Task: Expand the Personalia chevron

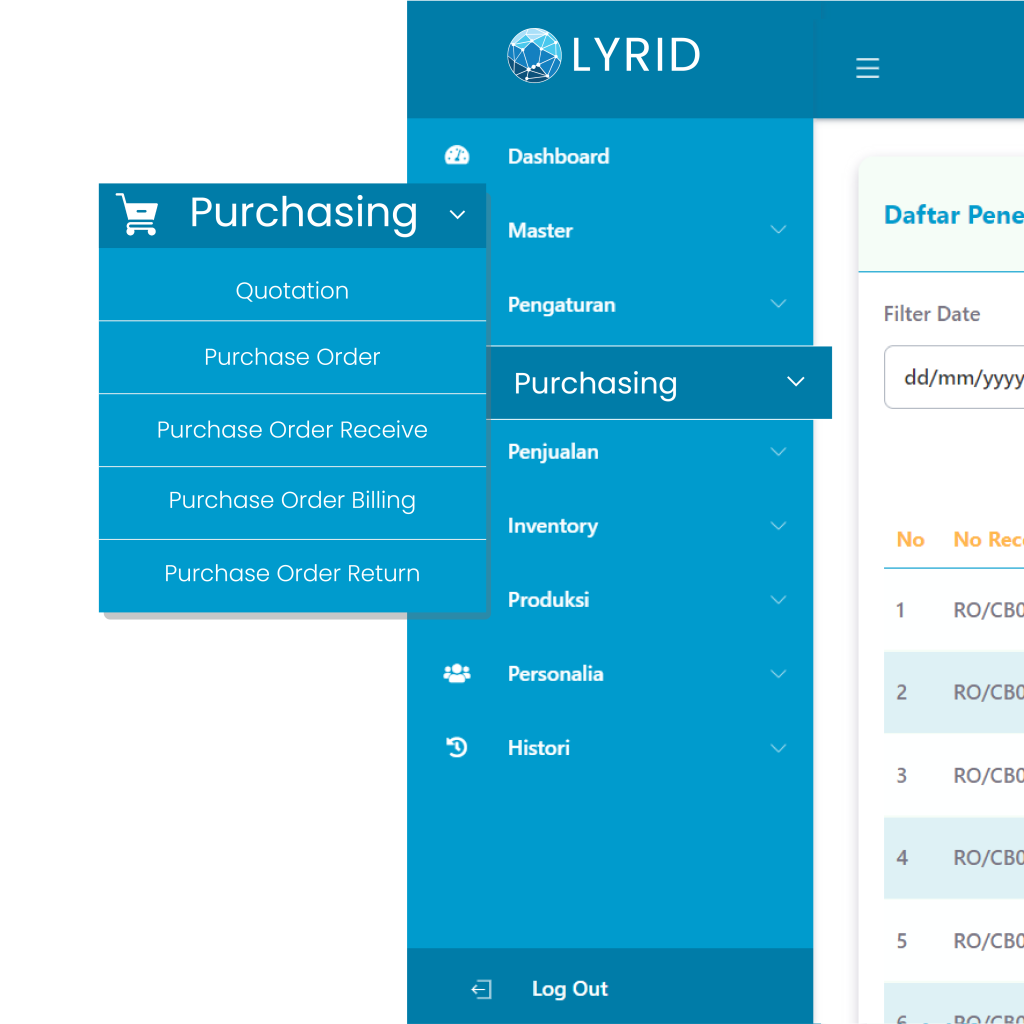Action: coord(778,673)
